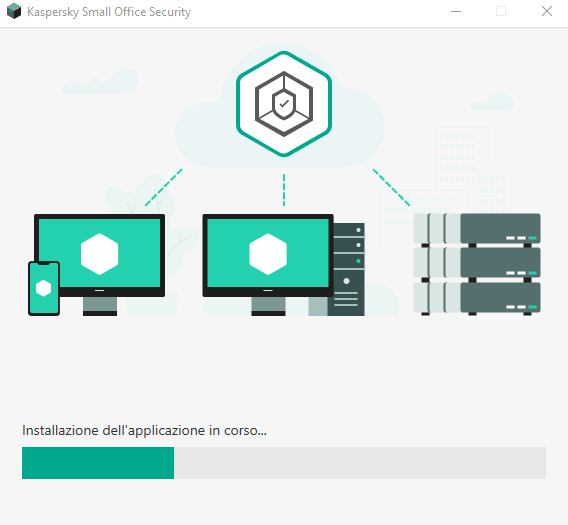Minimize the Kaspersky installer window

click(456, 12)
